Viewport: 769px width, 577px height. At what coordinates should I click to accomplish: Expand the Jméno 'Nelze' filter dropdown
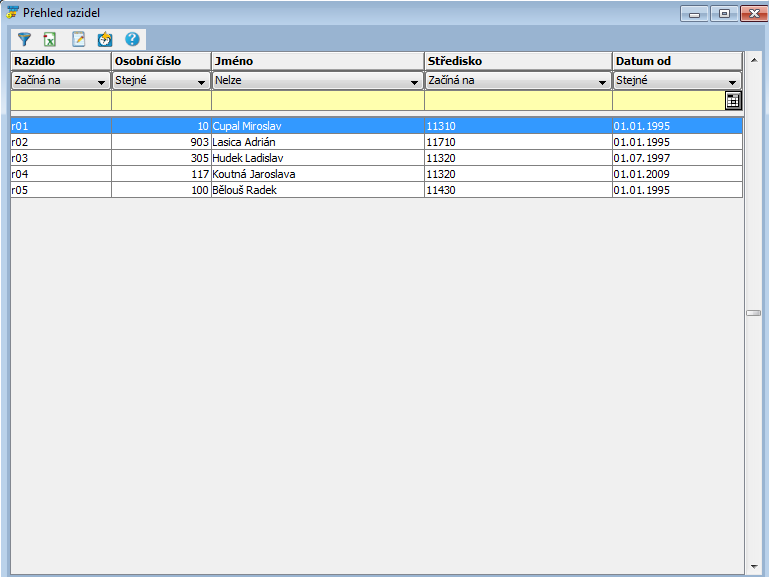point(414,82)
